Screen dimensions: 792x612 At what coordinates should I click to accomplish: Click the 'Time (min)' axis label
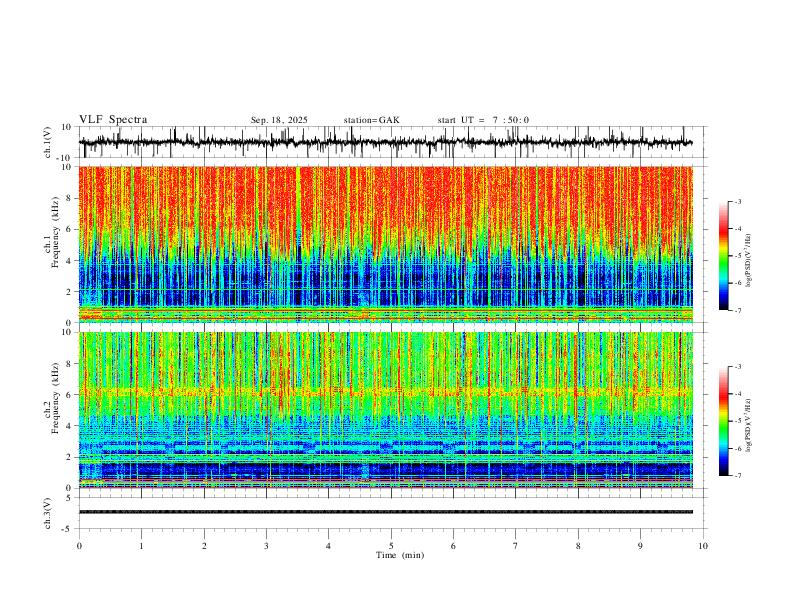(400, 555)
